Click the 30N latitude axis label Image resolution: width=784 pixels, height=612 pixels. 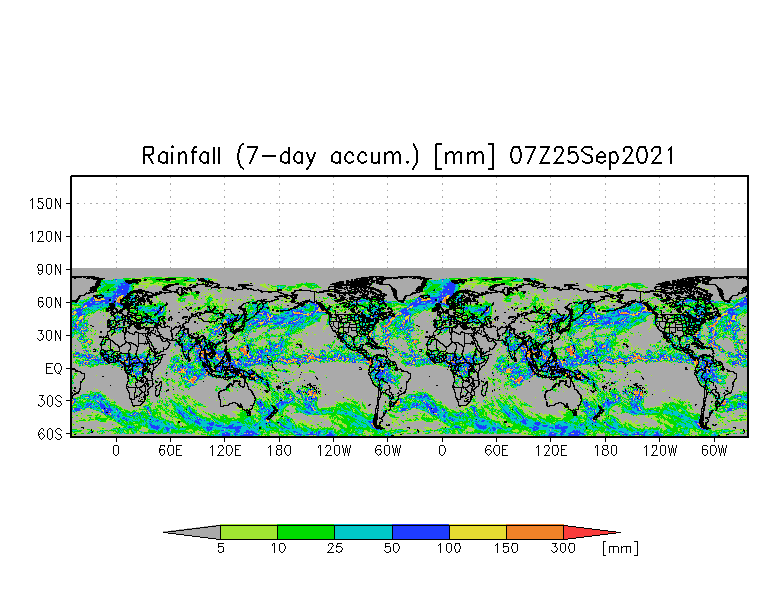(x=50, y=336)
